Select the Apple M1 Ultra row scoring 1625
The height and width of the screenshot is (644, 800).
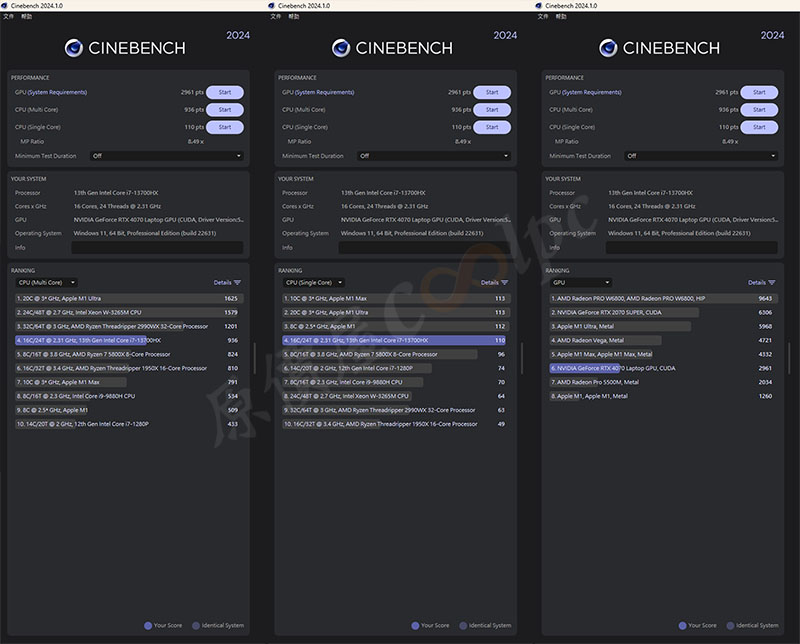(x=129, y=299)
